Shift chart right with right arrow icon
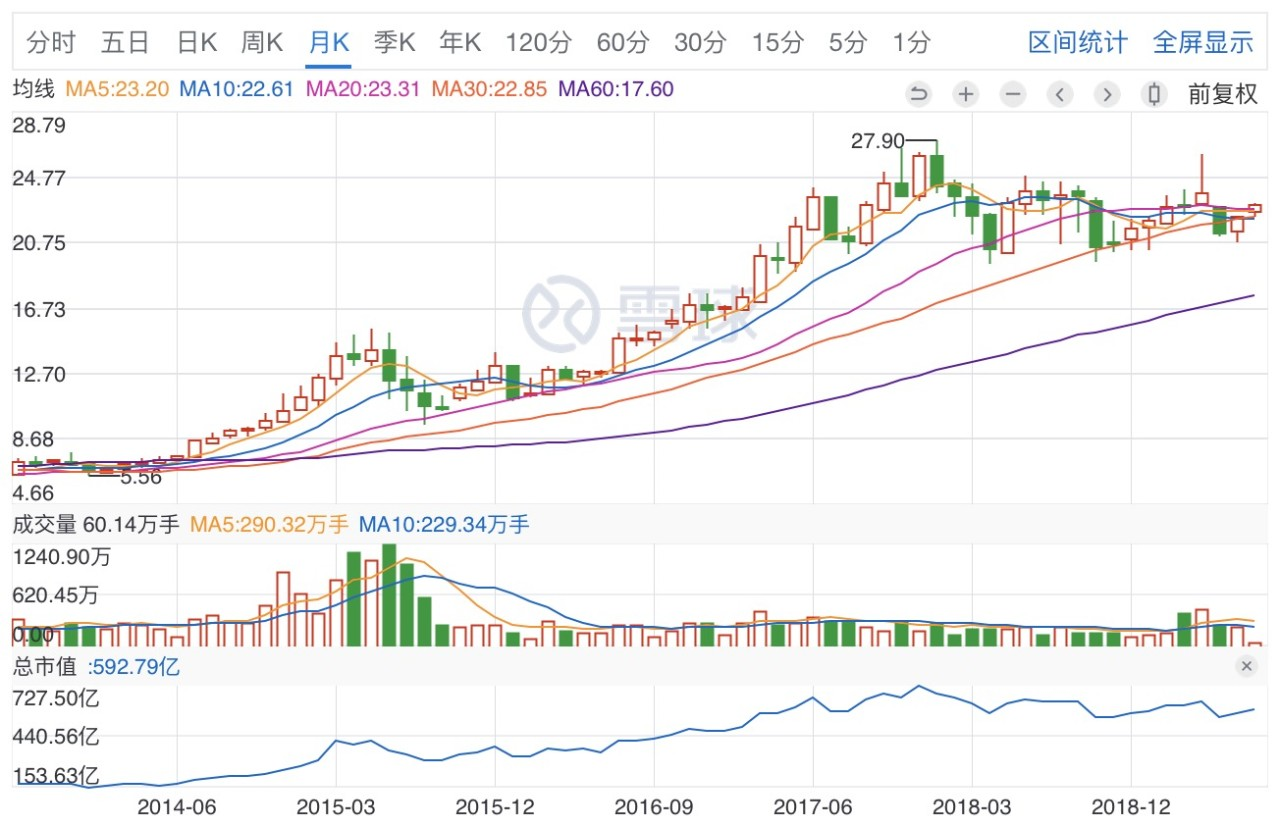 (1106, 94)
